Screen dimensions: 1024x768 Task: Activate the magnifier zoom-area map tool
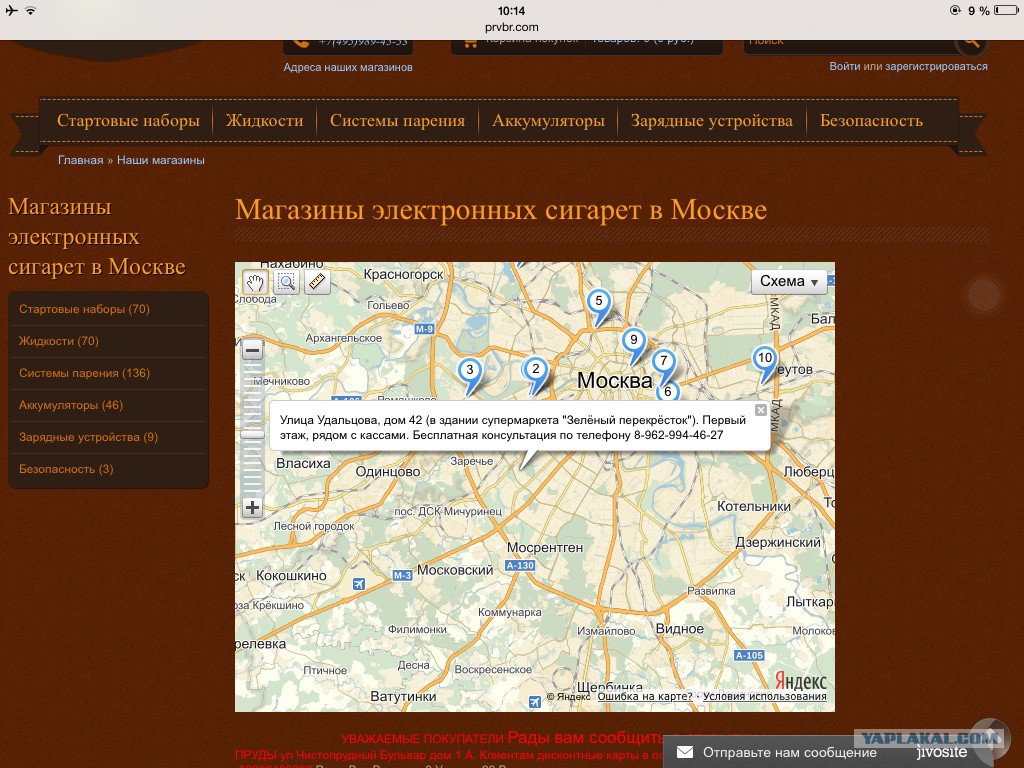[x=286, y=282]
